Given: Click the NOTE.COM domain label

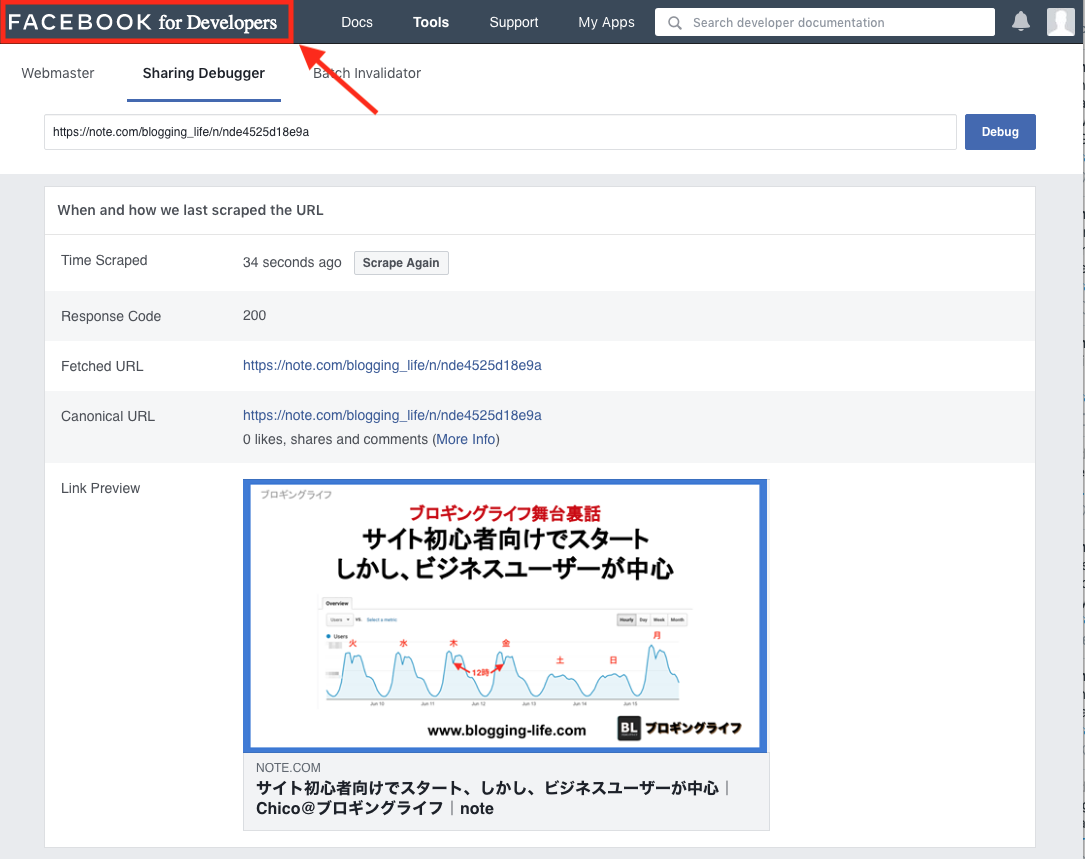Looking at the screenshot, I should [x=288, y=768].
